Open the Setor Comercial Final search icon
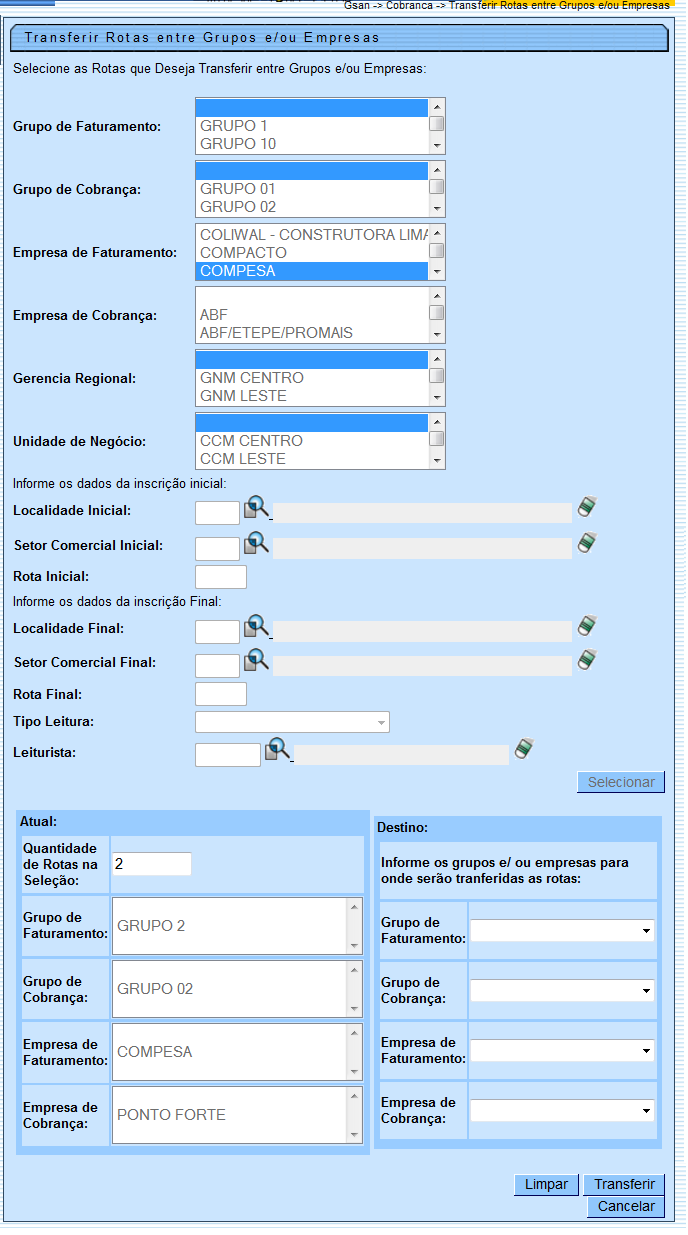 [x=257, y=660]
